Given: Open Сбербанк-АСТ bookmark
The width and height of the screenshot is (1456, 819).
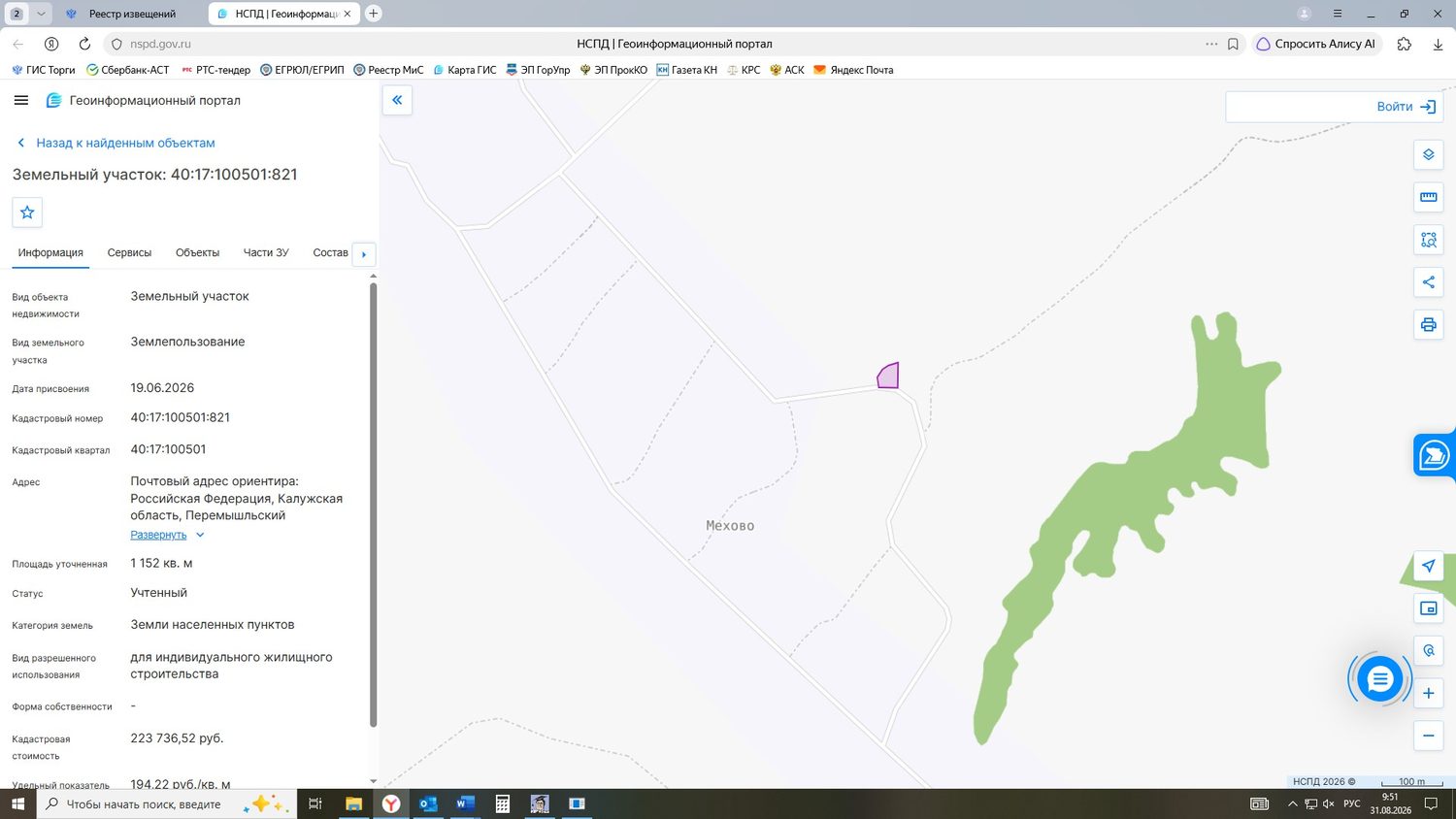Looking at the screenshot, I should pyautogui.click(x=127, y=70).
